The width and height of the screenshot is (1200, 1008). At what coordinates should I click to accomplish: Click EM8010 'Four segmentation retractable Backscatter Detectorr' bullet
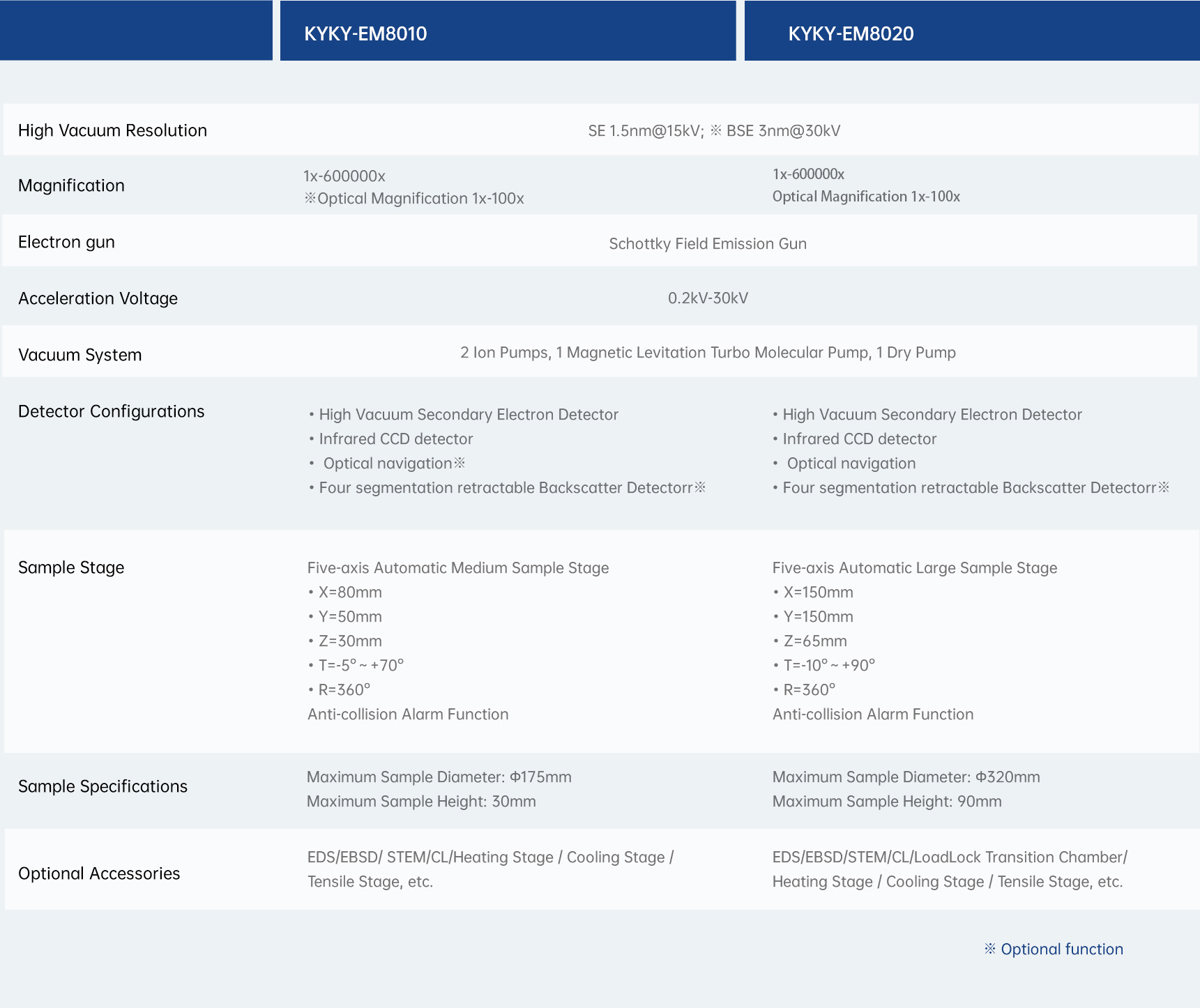click(x=508, y=488)
